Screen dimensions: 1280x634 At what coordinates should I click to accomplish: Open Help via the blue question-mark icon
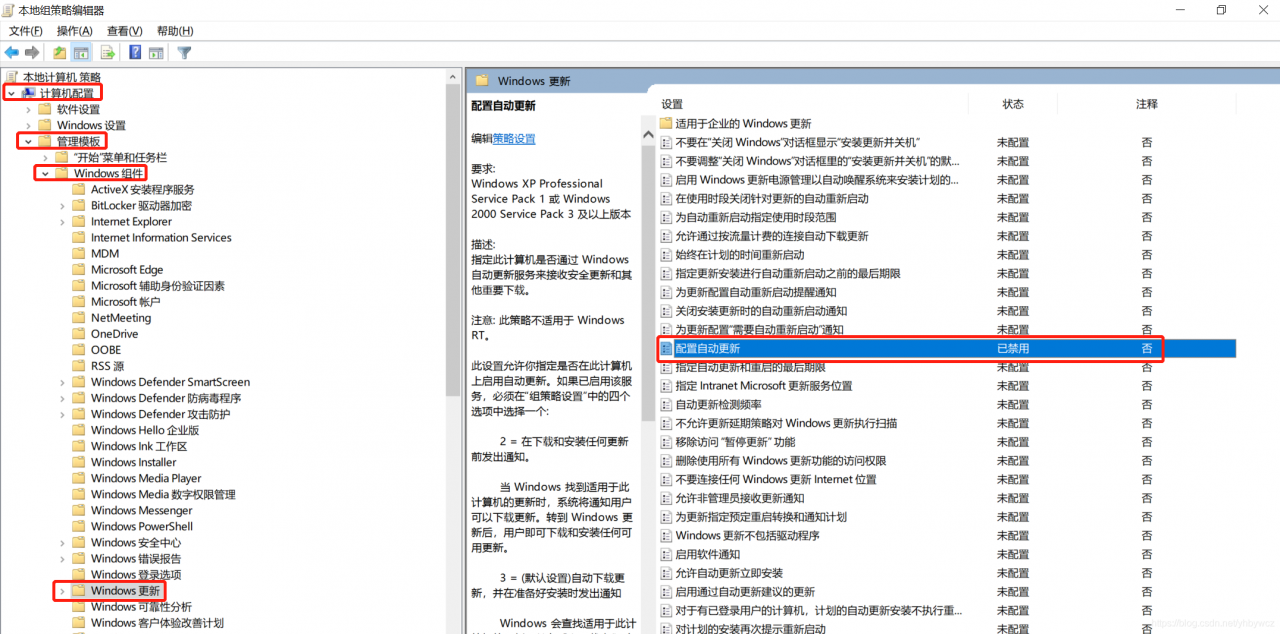[135, 53]
